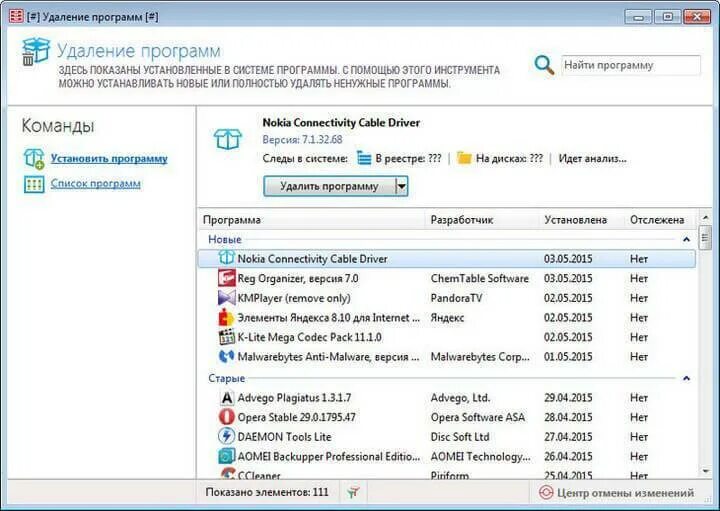Click 'Opera Software ASA' developer cell

click(x=478, y=417)
